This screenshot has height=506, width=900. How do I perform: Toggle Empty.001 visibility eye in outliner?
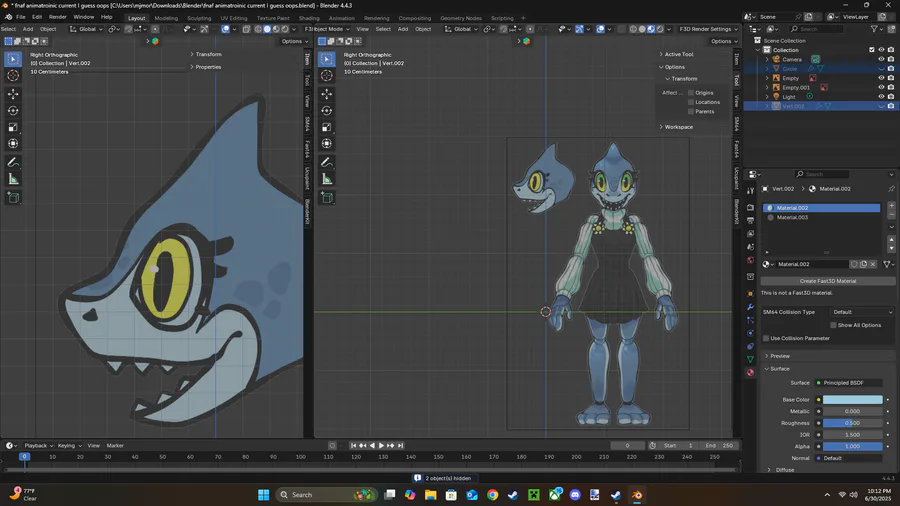(881, 87)
